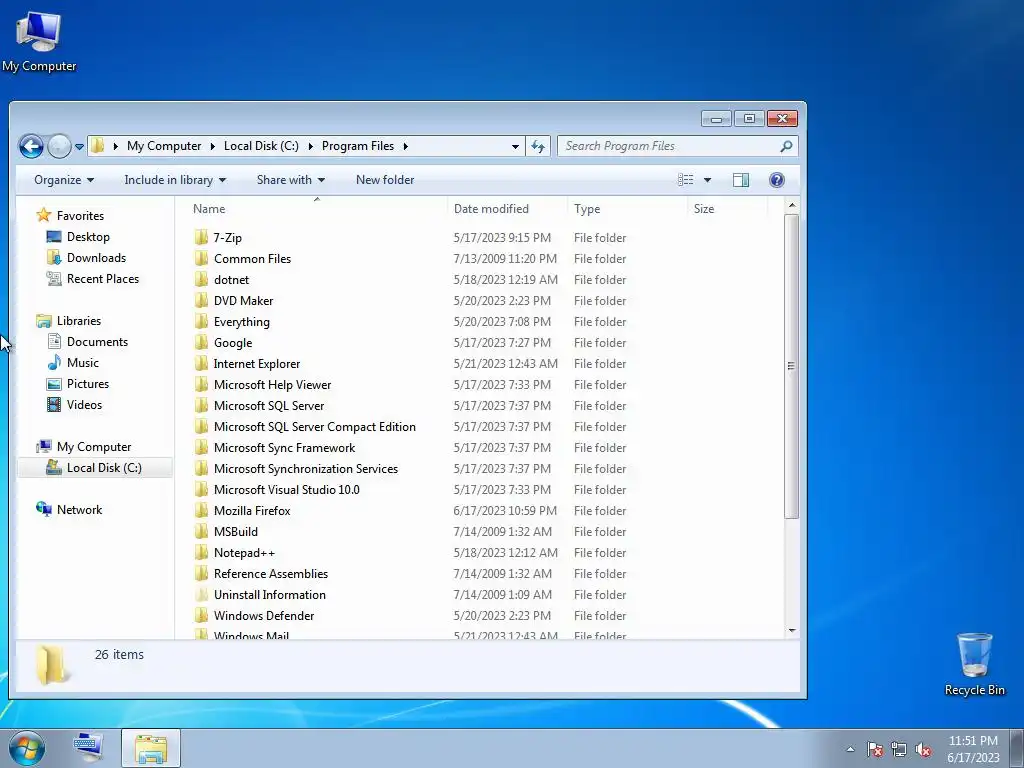
Task: Select the DVD Maker folder name
Action: point(243,300)
